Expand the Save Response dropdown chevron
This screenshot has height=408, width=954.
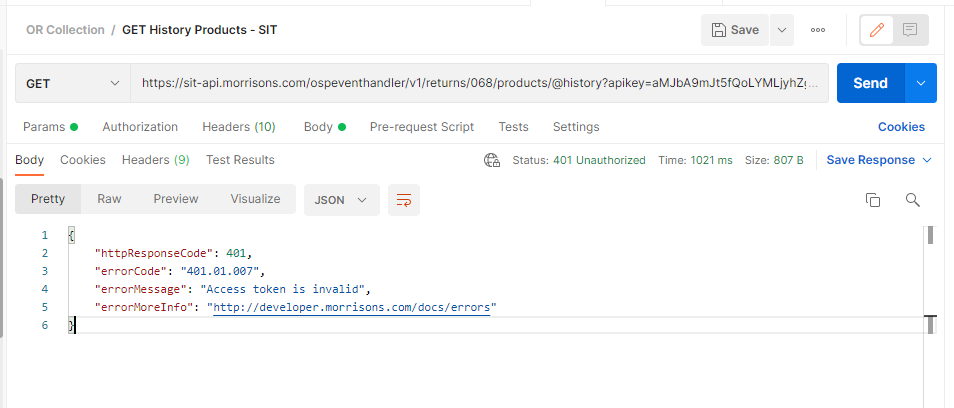tap(927, 161)
